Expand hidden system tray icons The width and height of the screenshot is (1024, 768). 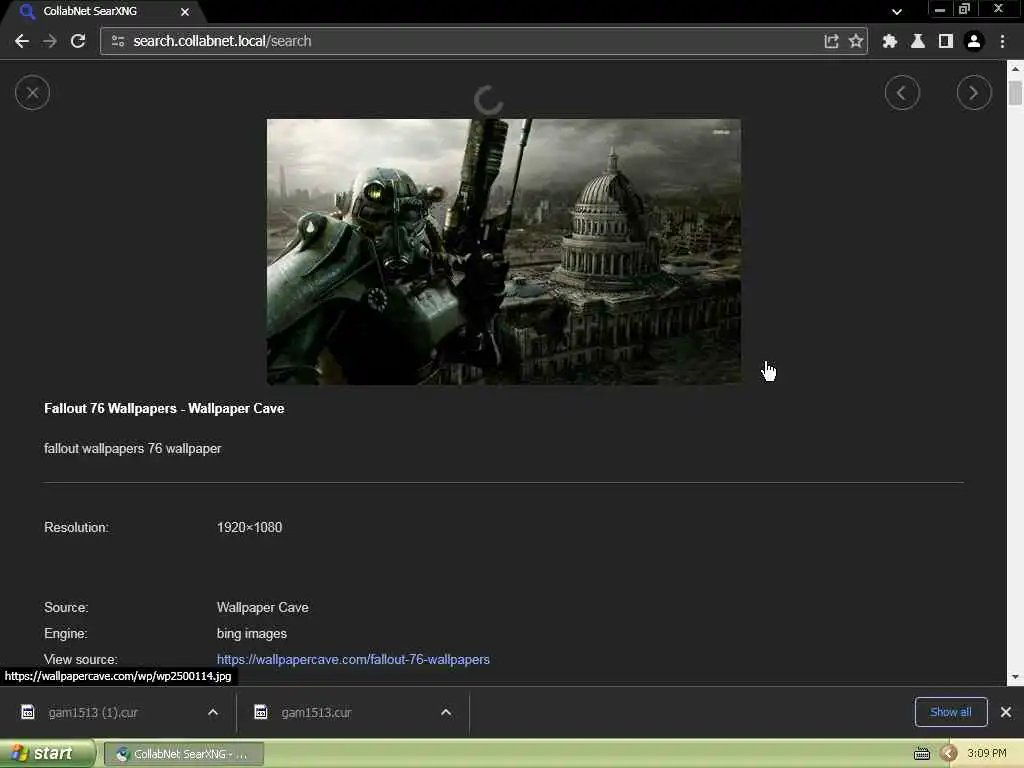pyautogui.click(x=949, y=754)
